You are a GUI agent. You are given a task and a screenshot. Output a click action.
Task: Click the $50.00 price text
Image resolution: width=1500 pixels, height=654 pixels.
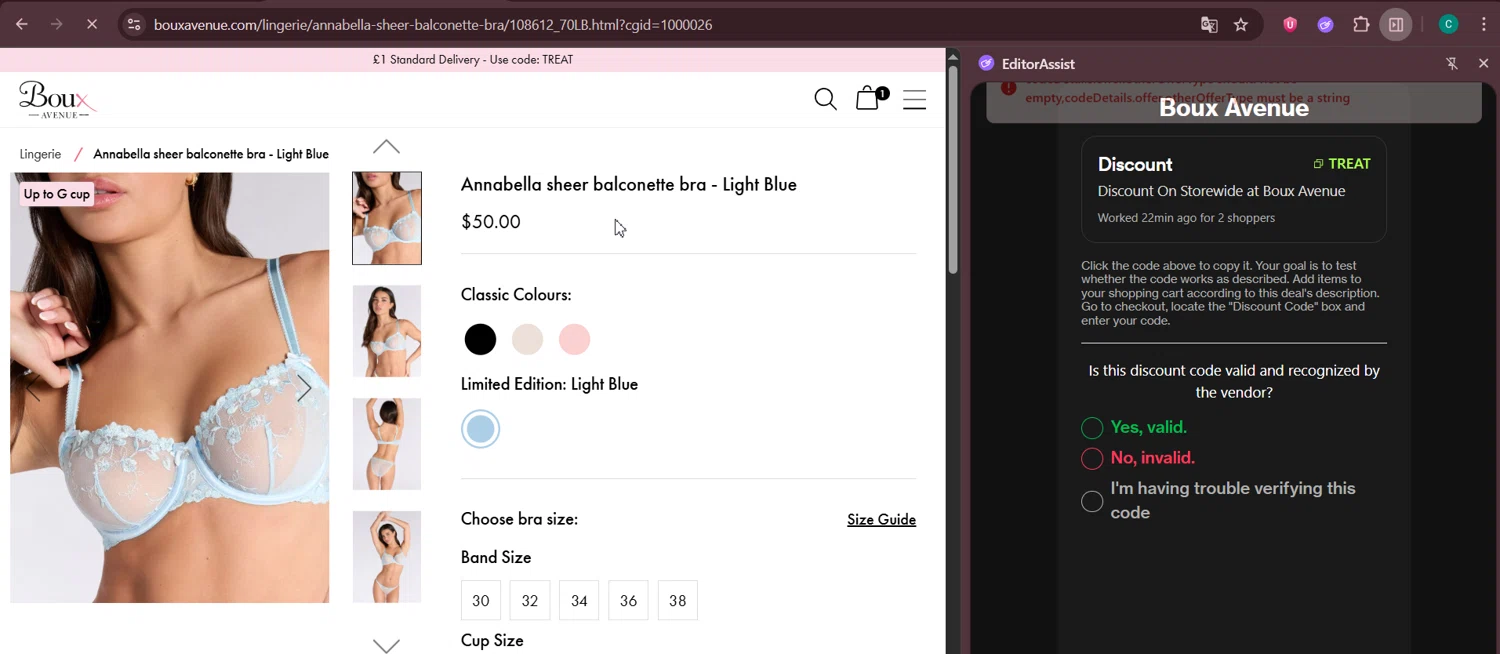tap(491, 222)
